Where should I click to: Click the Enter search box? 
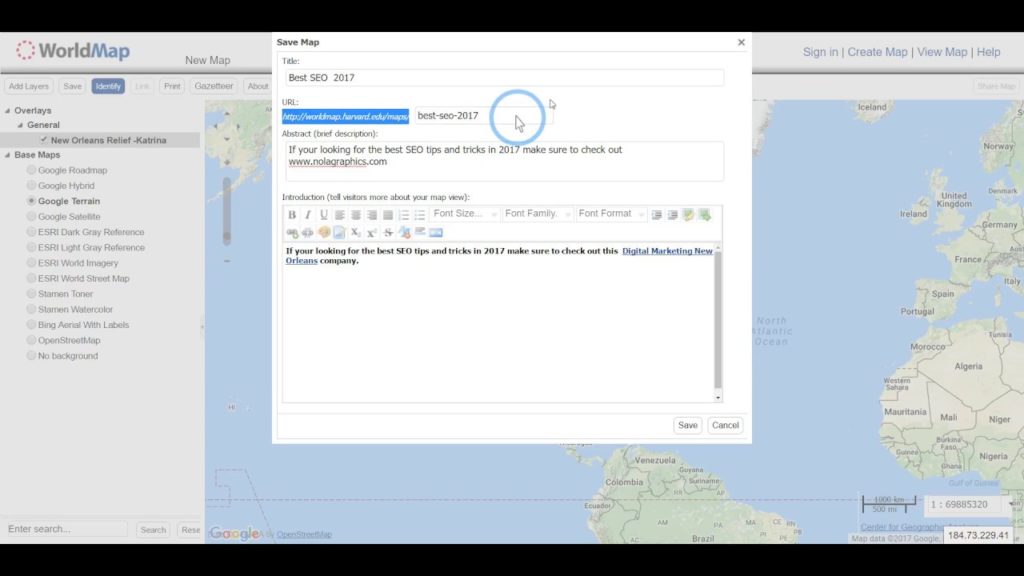[x=66, y=529]
